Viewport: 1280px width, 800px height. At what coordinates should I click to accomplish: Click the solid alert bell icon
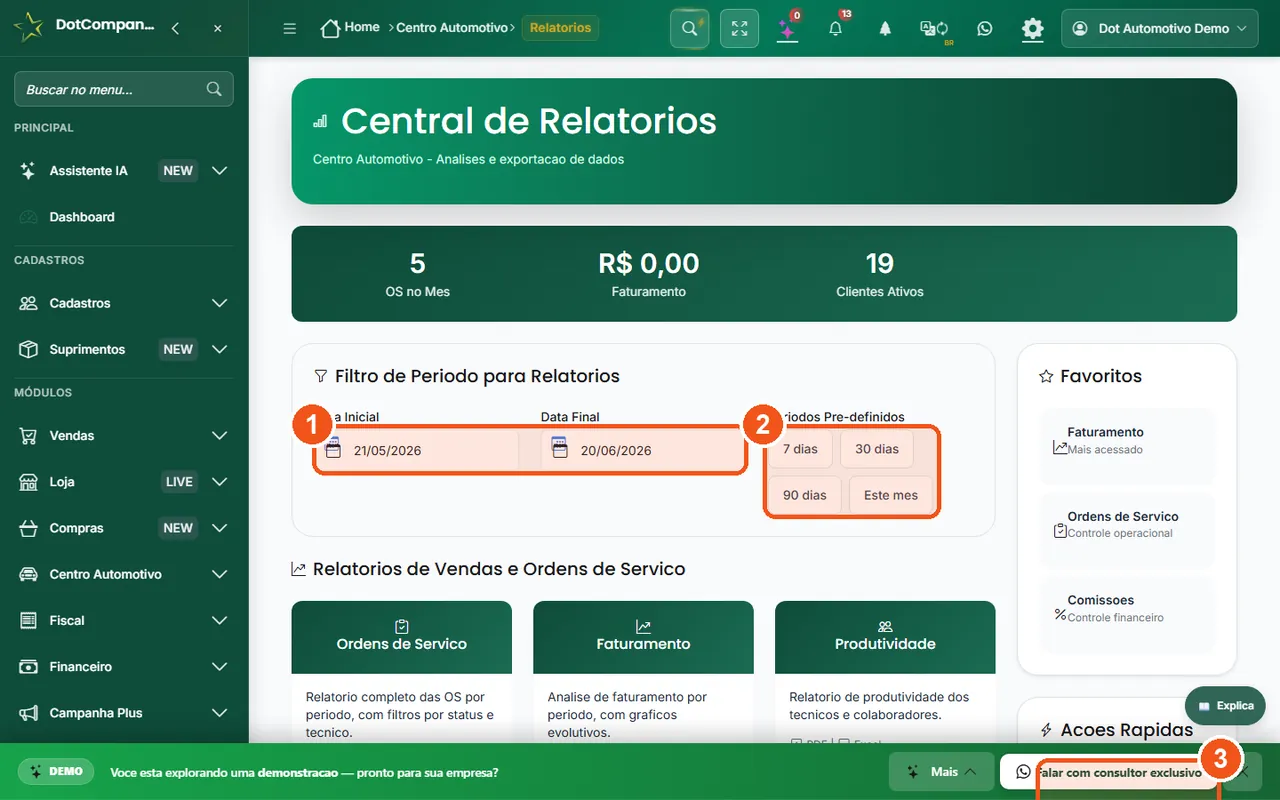pos(885,29)
